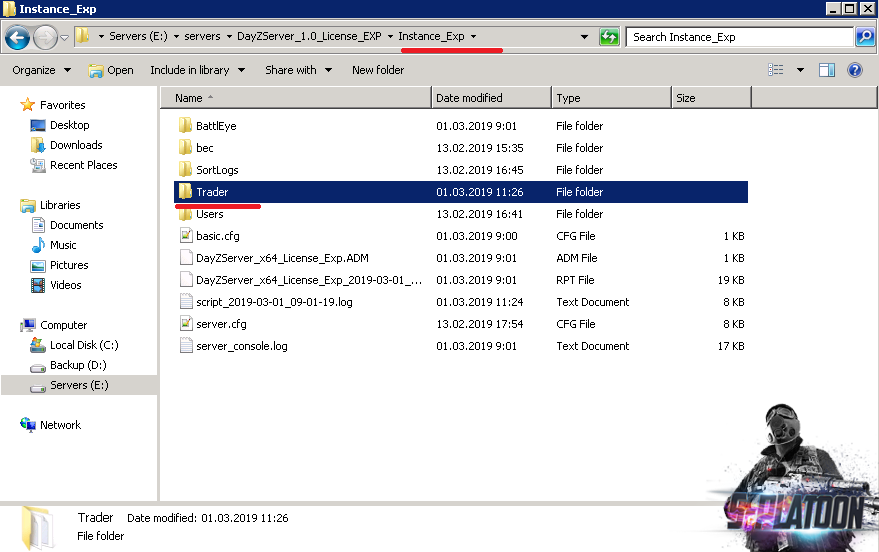
Task: Open Videos library icon
Action: click(38, 285)
